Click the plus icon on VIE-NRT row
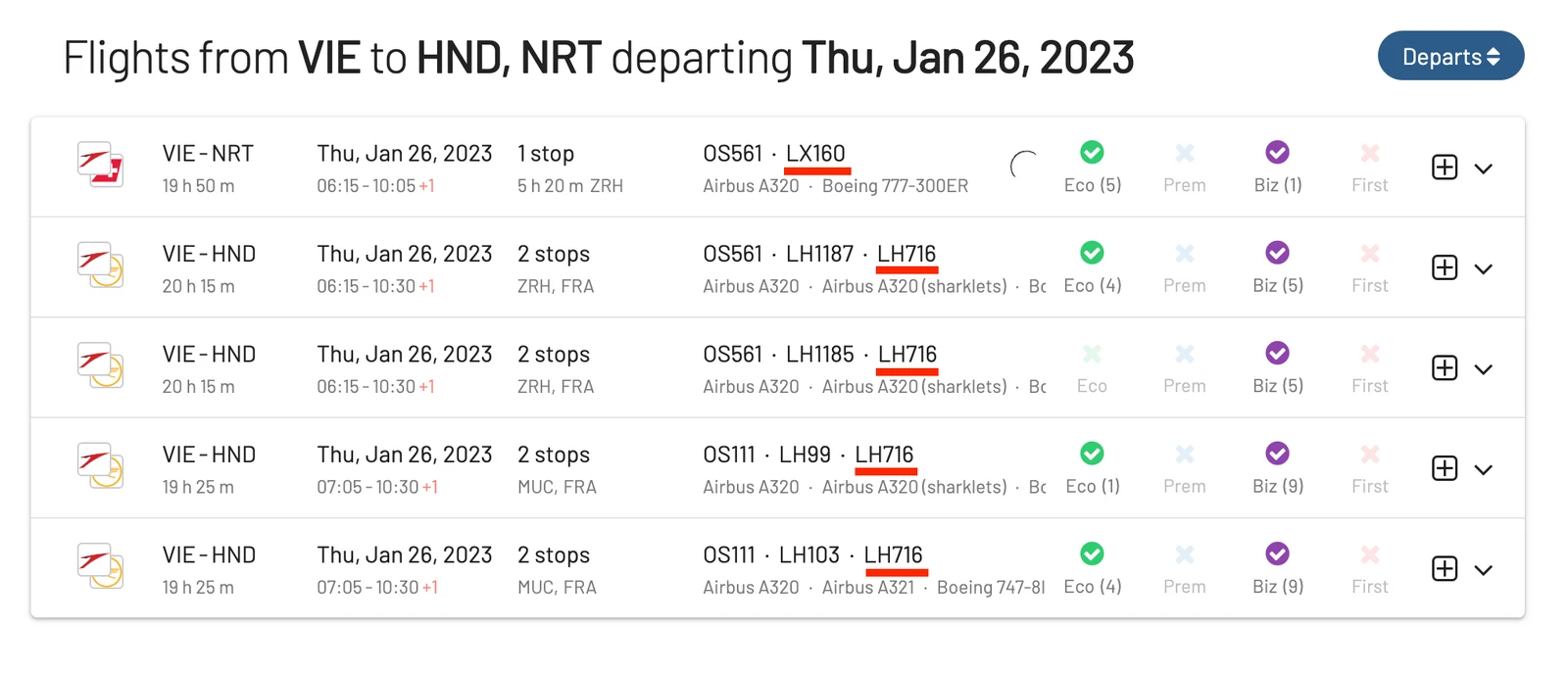Image resolution: width=1568 pixels, height=673 pixels. 1445,168
